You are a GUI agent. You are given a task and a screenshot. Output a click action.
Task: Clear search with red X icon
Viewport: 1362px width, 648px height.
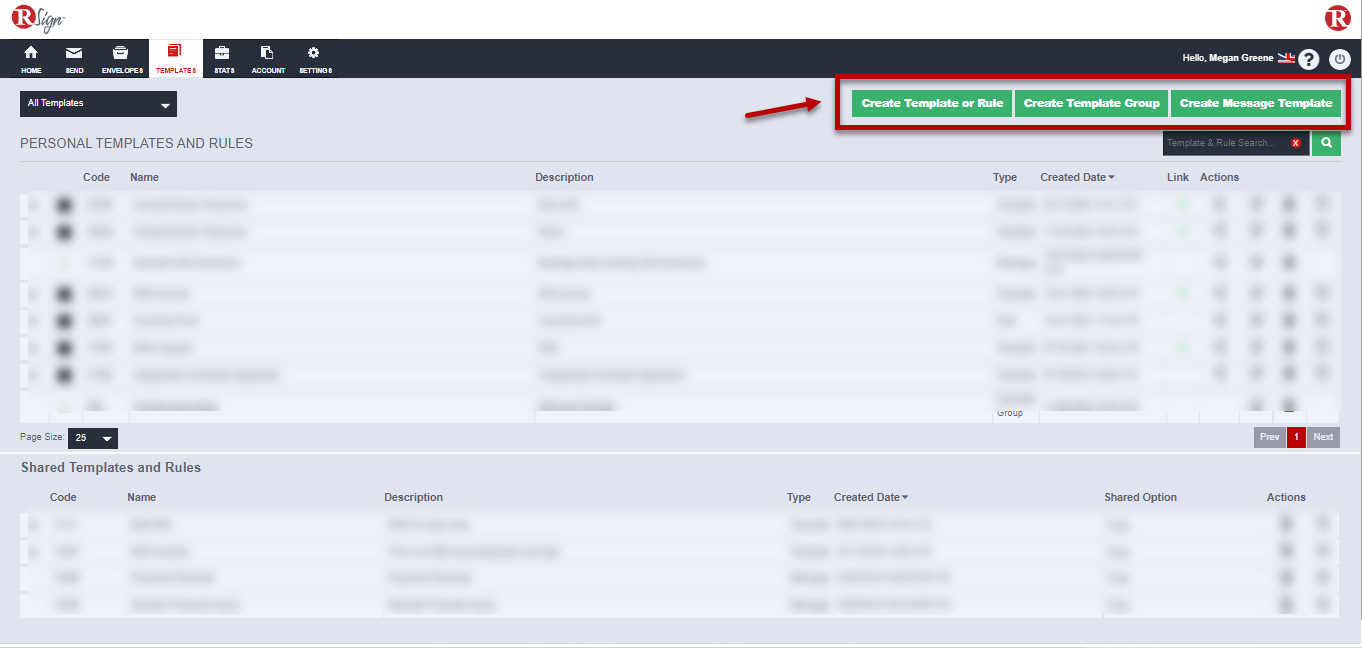pos(1296,143)
